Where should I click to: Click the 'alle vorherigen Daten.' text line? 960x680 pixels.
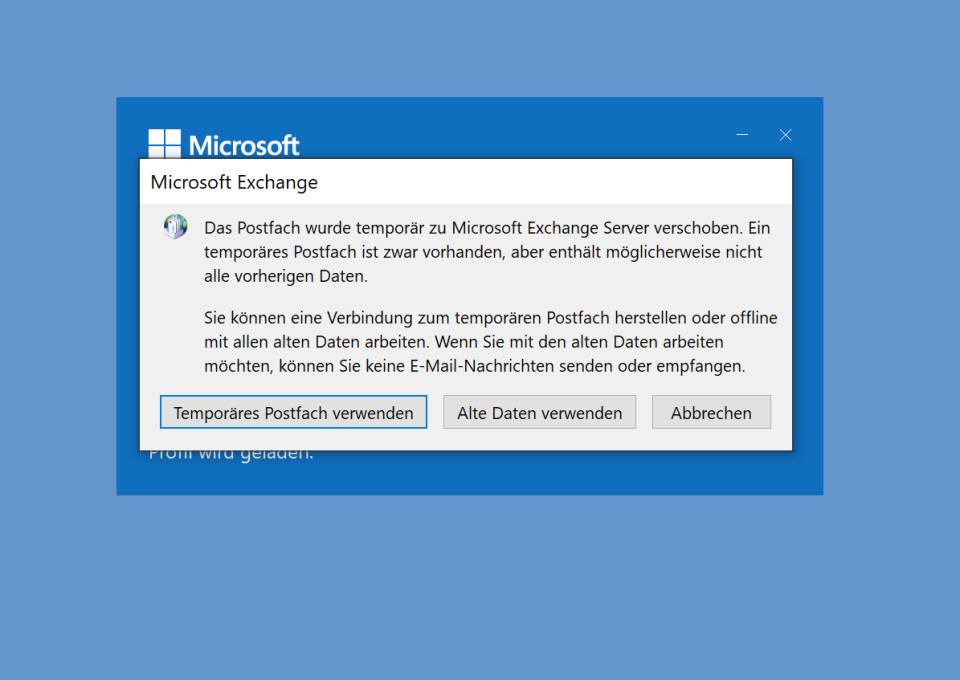click(286, 276)
